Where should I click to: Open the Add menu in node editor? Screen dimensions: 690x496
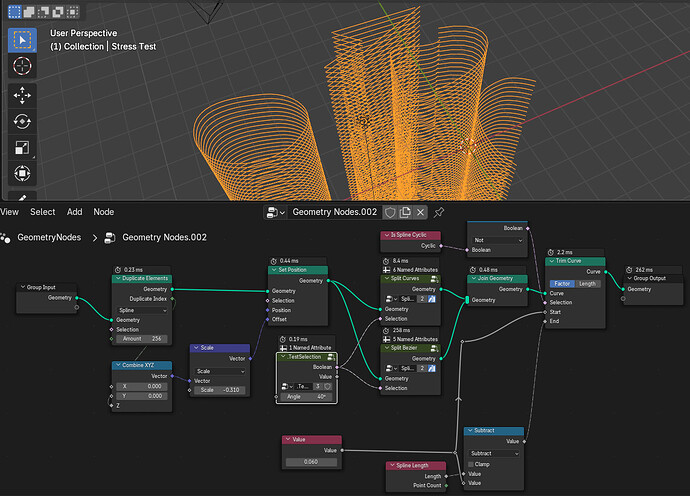(x=74, y=212)
